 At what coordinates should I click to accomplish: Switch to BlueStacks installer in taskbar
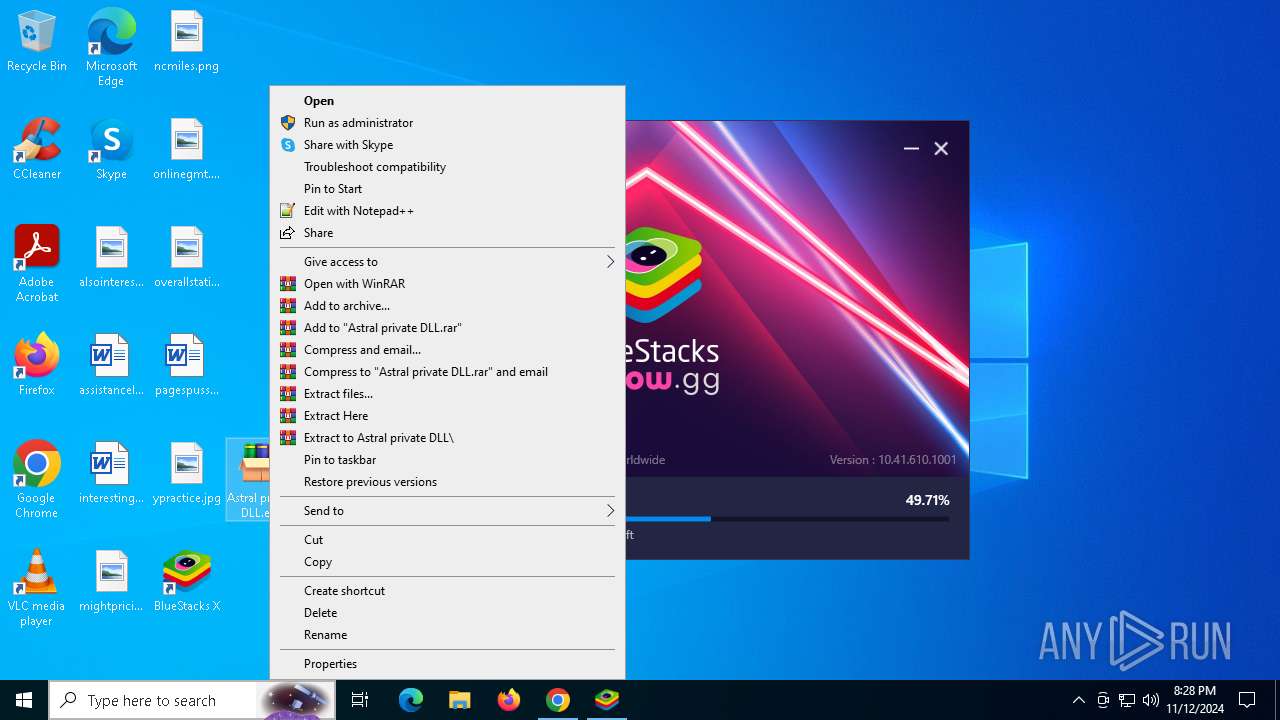click(x=607, y=700)
